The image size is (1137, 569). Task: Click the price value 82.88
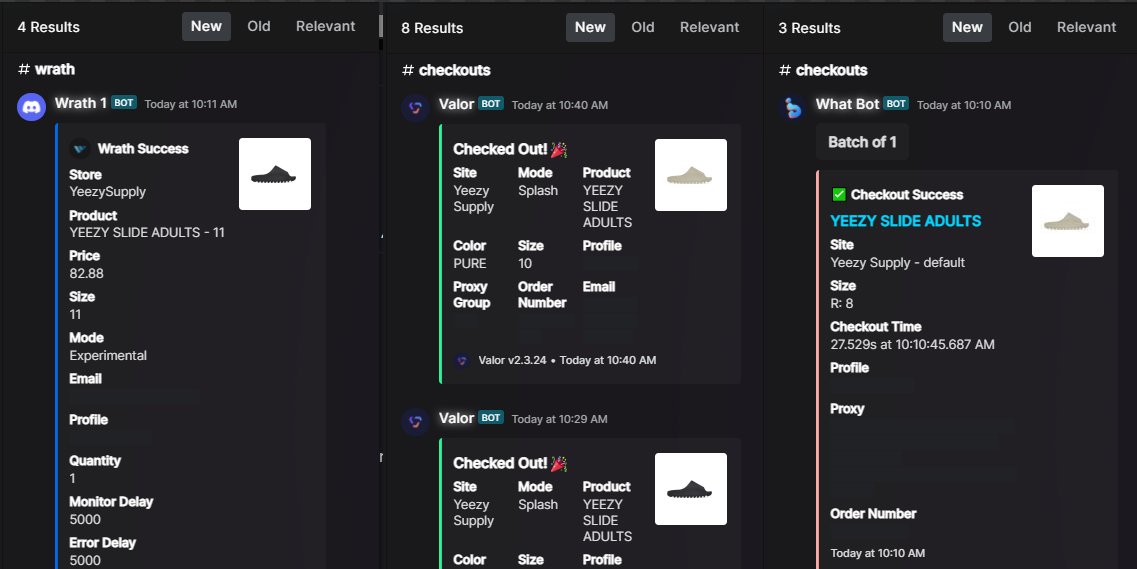[x=86, y=273]
